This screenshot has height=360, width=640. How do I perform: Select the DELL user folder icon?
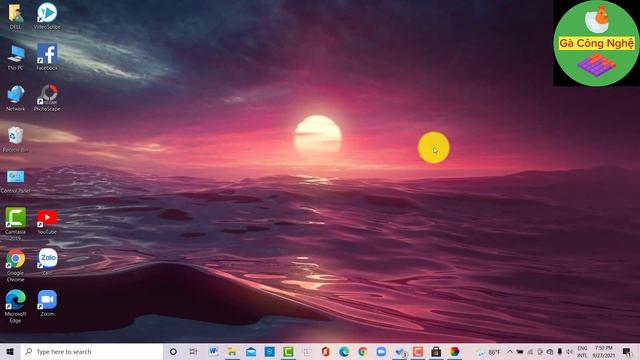(x=16, y=16)
